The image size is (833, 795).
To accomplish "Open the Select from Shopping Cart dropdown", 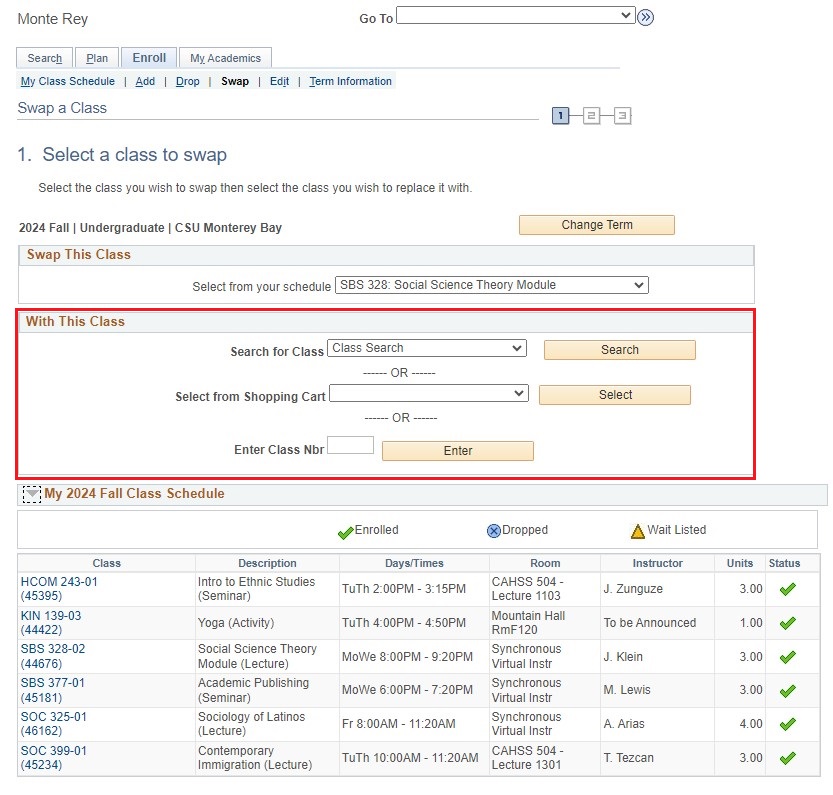I will coord(428,393).
